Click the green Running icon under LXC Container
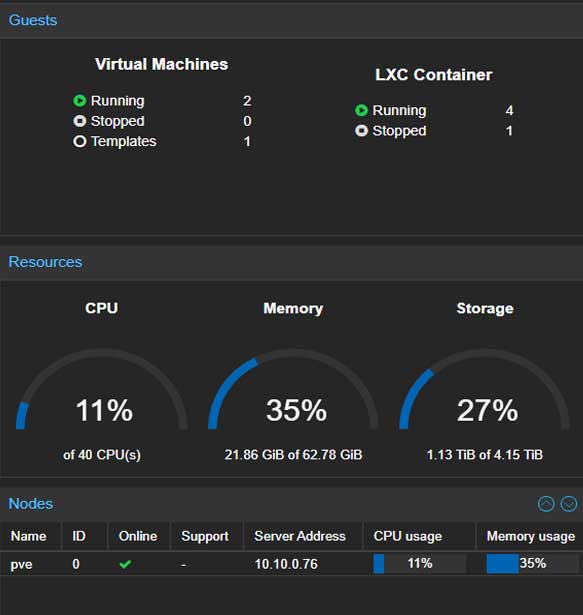Viewport: 583px width, 615px height. click(x=361, y=110)
